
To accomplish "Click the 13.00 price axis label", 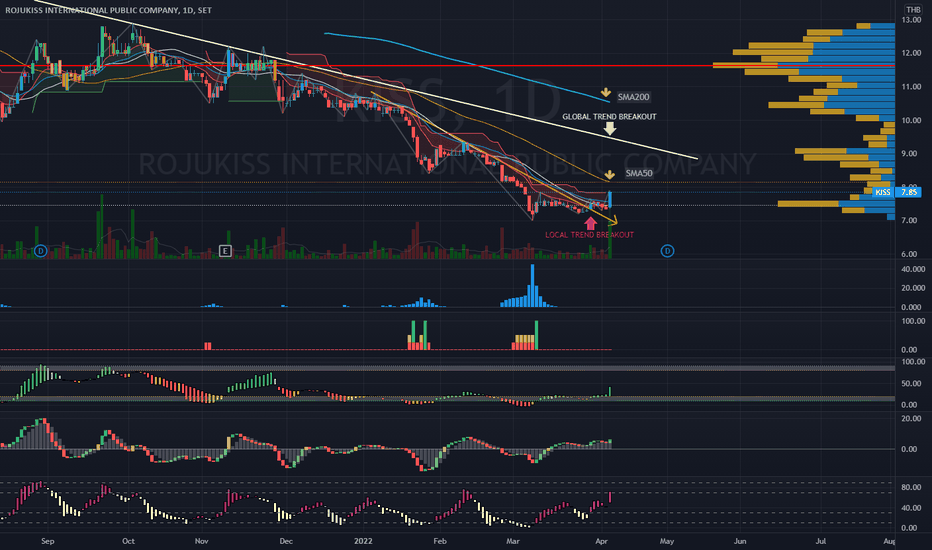I will click(911, 20).
